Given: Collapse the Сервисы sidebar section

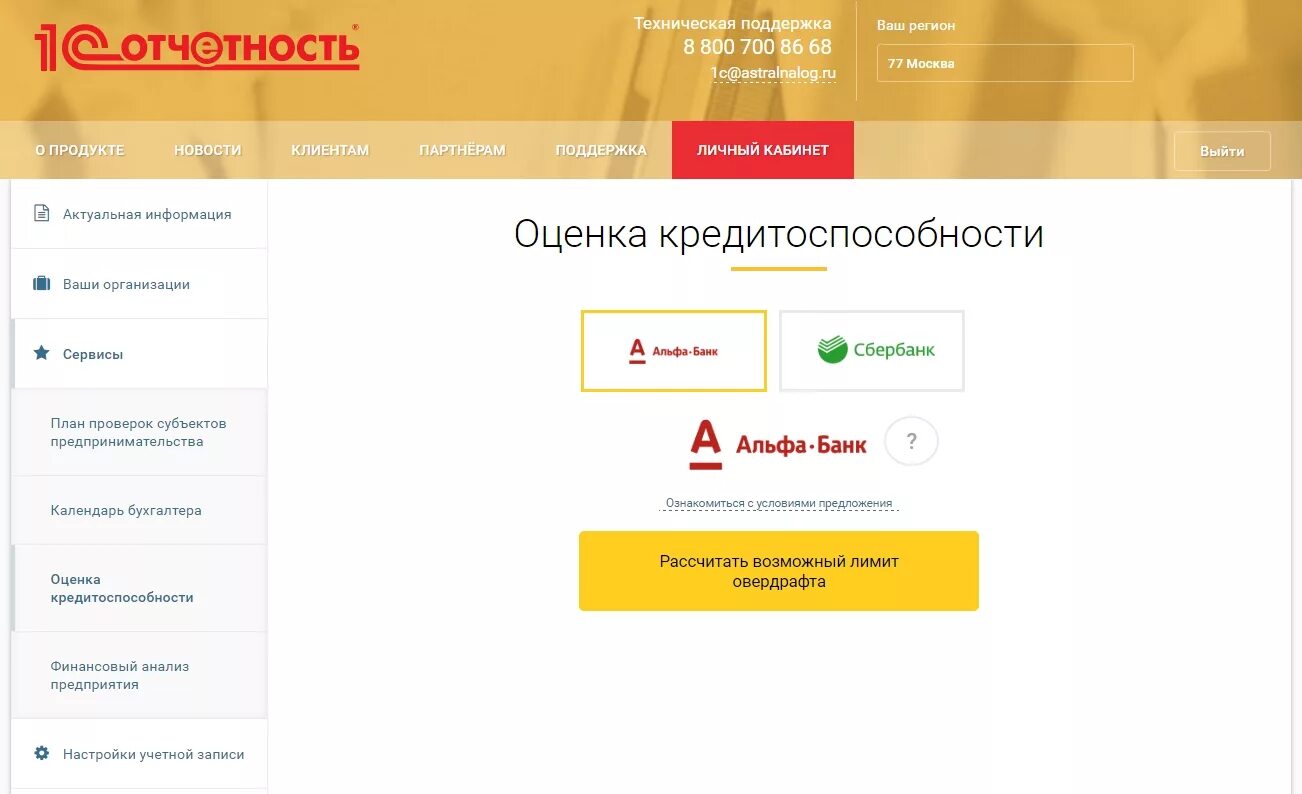Looking at the screenshot, I should [139, 354].
